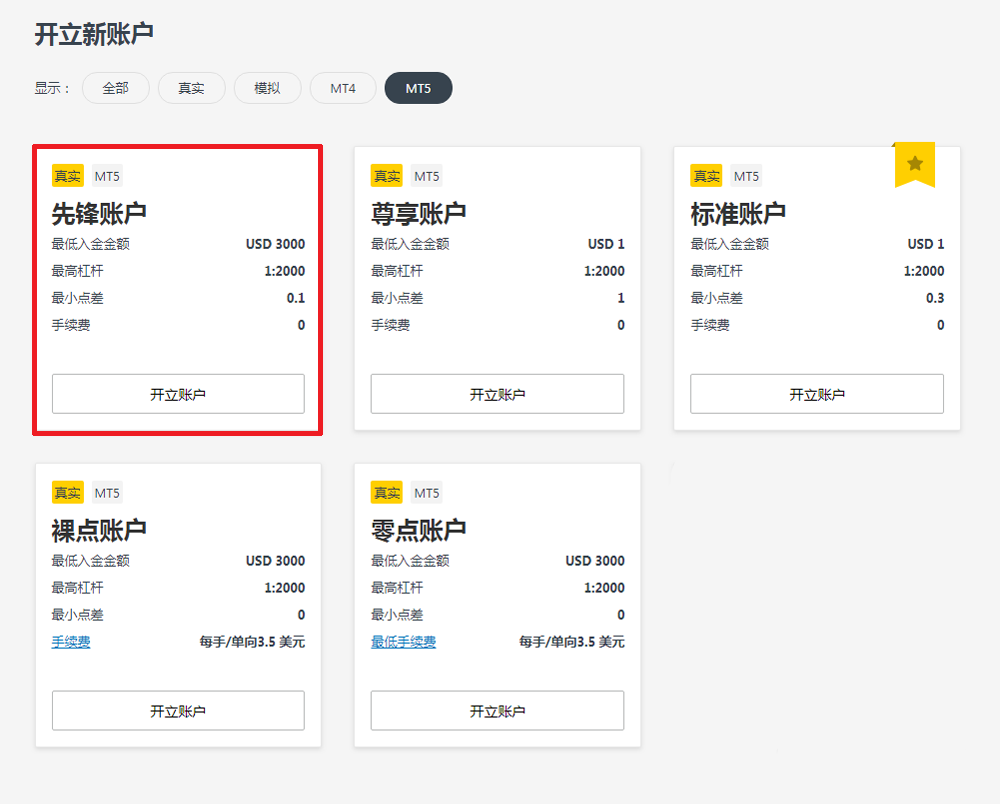Click the 标准账户 card heading

tap(738, 213)
